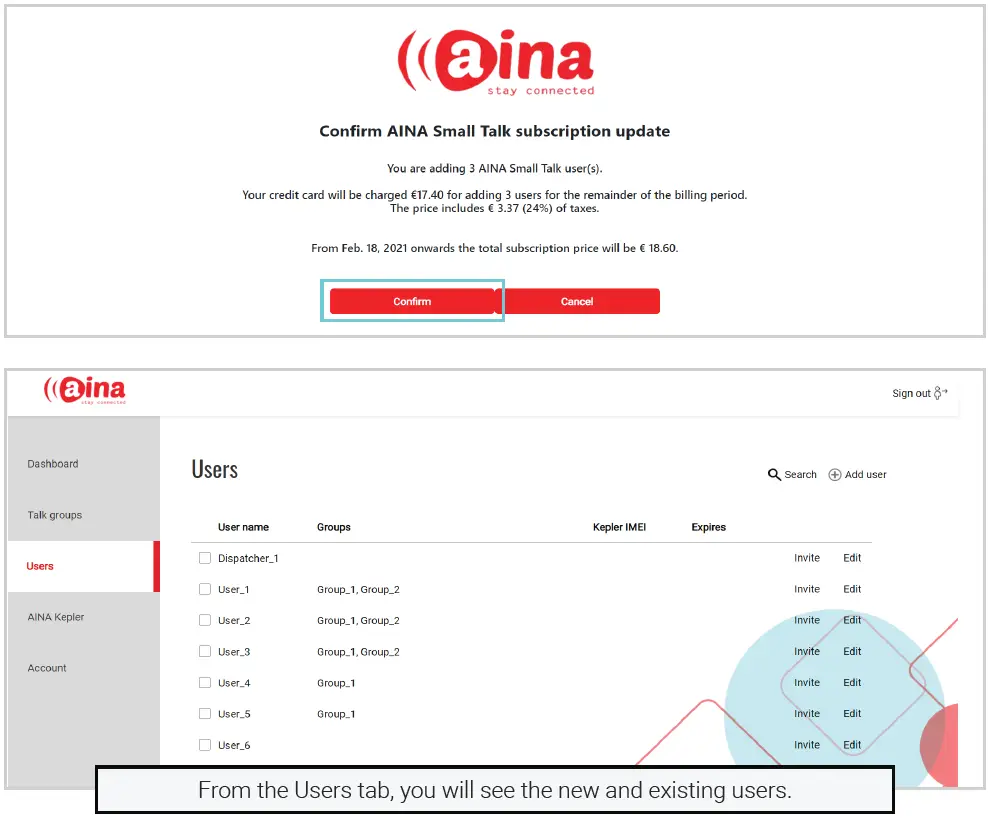Invite User_2

coord(807,620)
